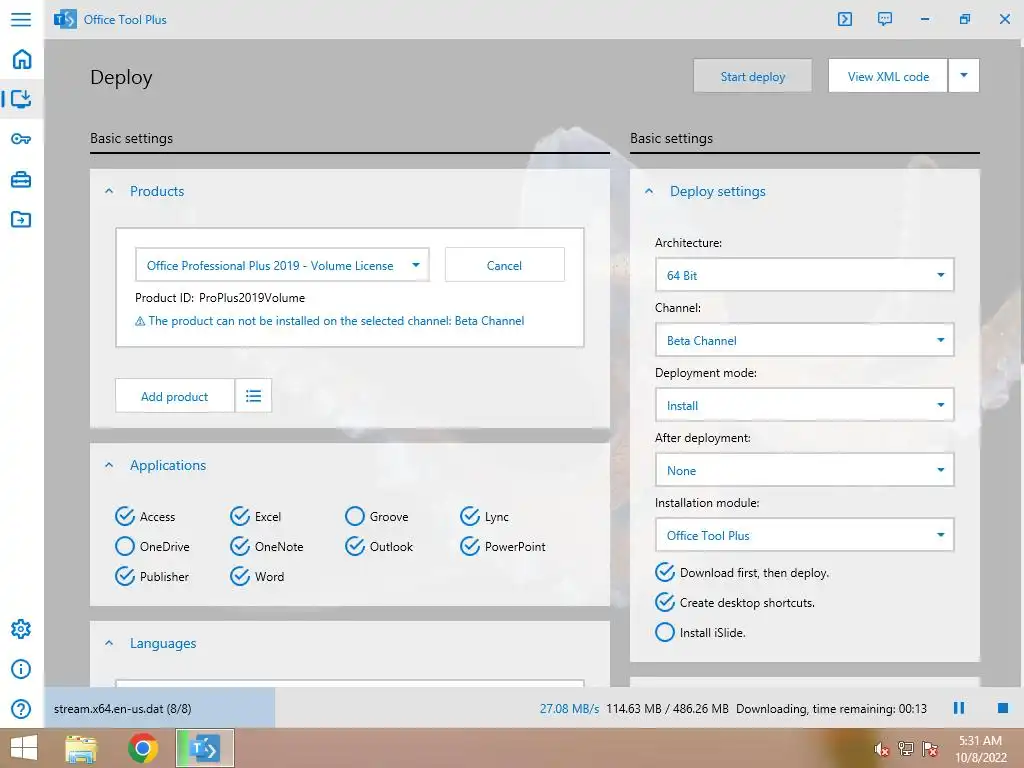1024x768 pixels.
Task: Collapse the Applications section
Action: [x=109, y=465]
